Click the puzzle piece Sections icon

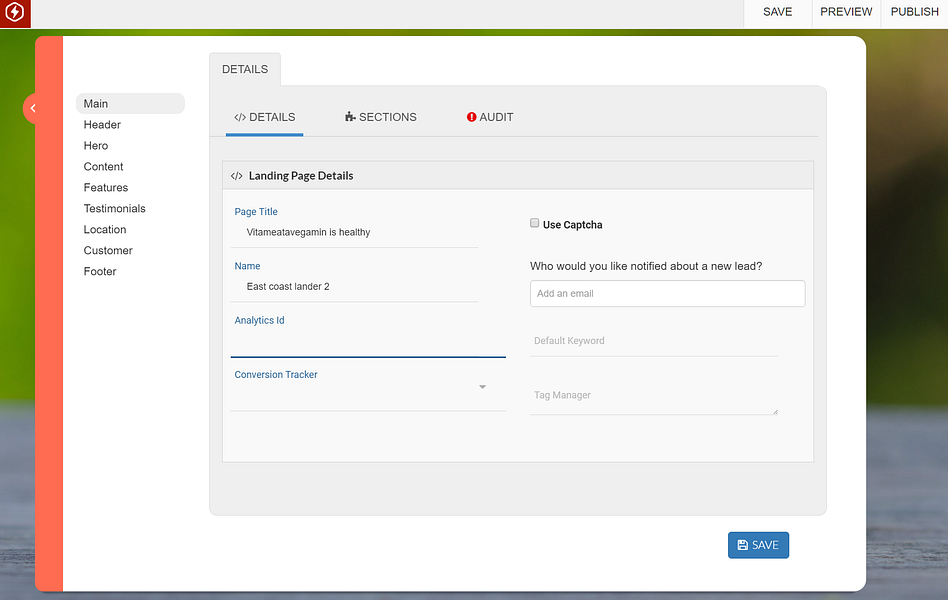click(350, 117)
